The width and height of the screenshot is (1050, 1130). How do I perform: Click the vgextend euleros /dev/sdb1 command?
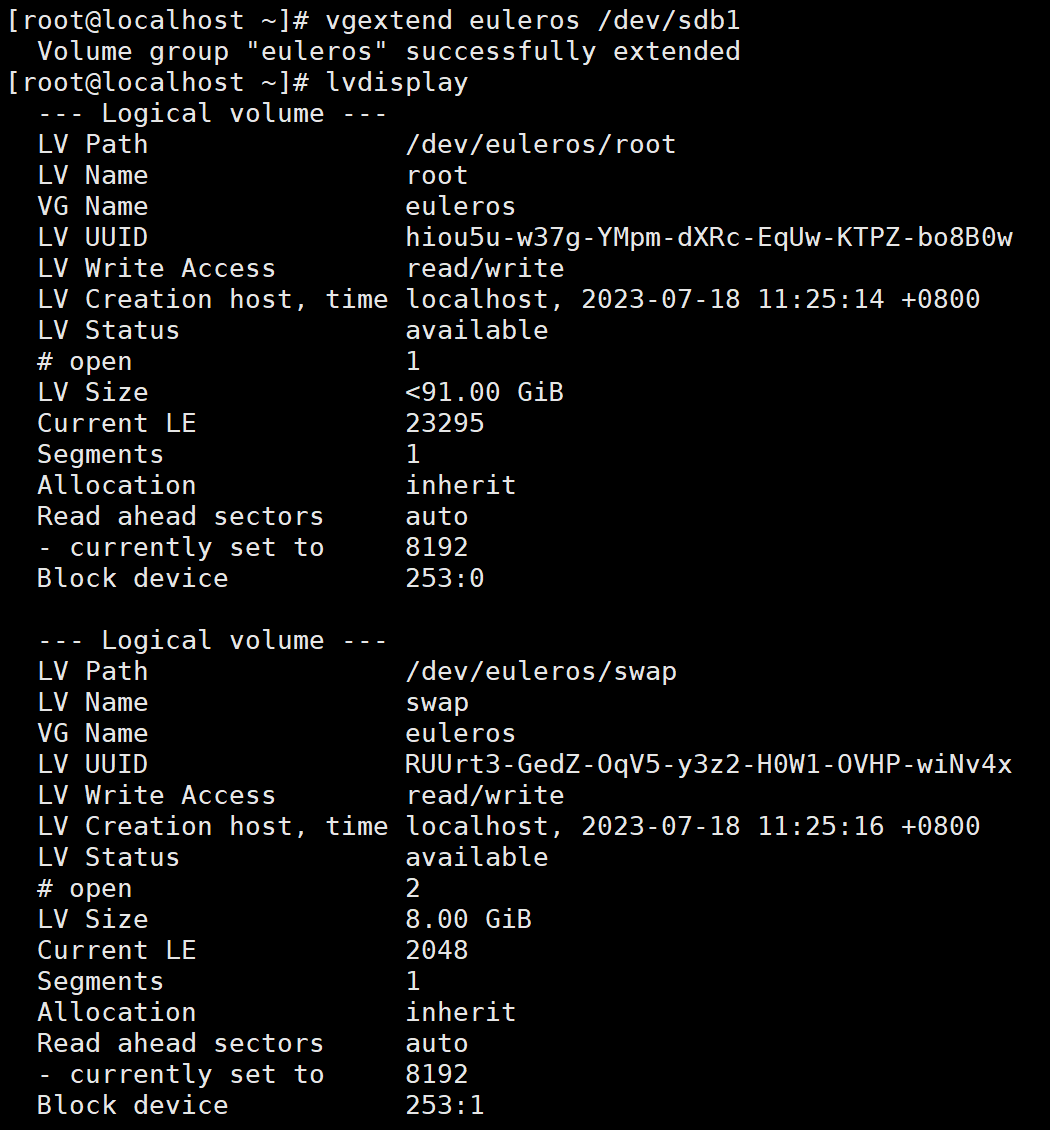pyautogui.click(x=533, y=20)
